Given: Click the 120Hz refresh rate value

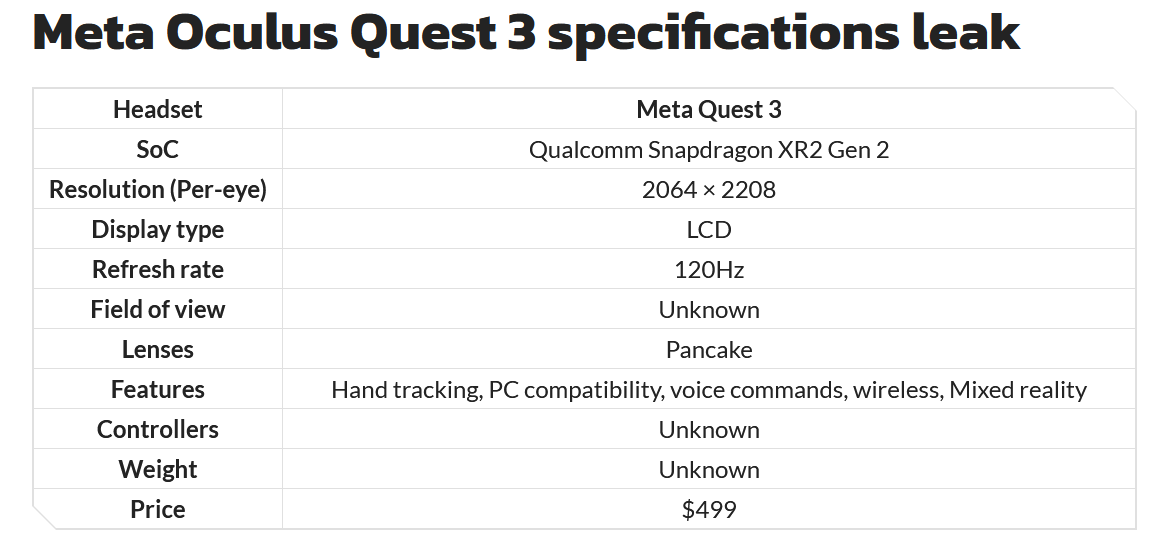Looking at the screenshot, I should point(709,269).
